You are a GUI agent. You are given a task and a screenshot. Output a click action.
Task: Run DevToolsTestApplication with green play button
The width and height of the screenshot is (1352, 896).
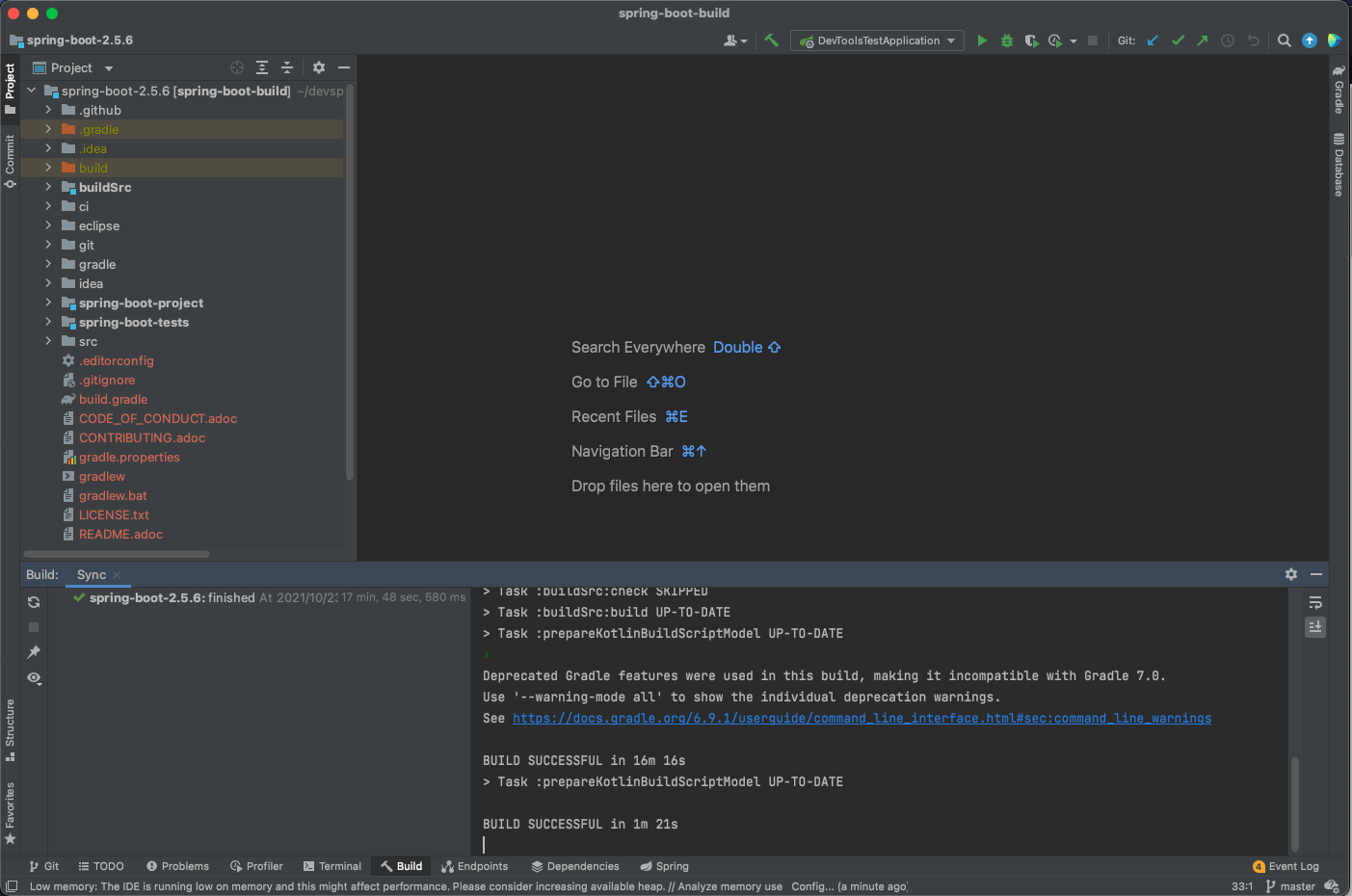click(982, 40)
